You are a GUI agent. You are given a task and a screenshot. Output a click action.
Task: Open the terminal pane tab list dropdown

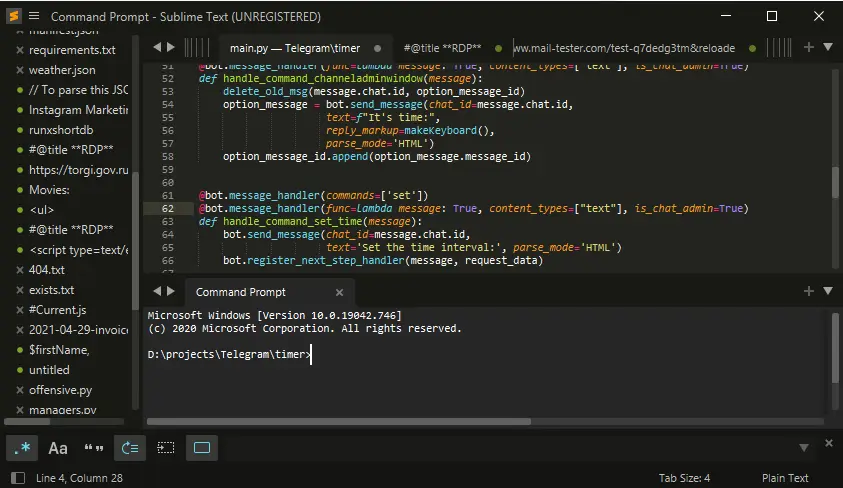click(826, 291)
